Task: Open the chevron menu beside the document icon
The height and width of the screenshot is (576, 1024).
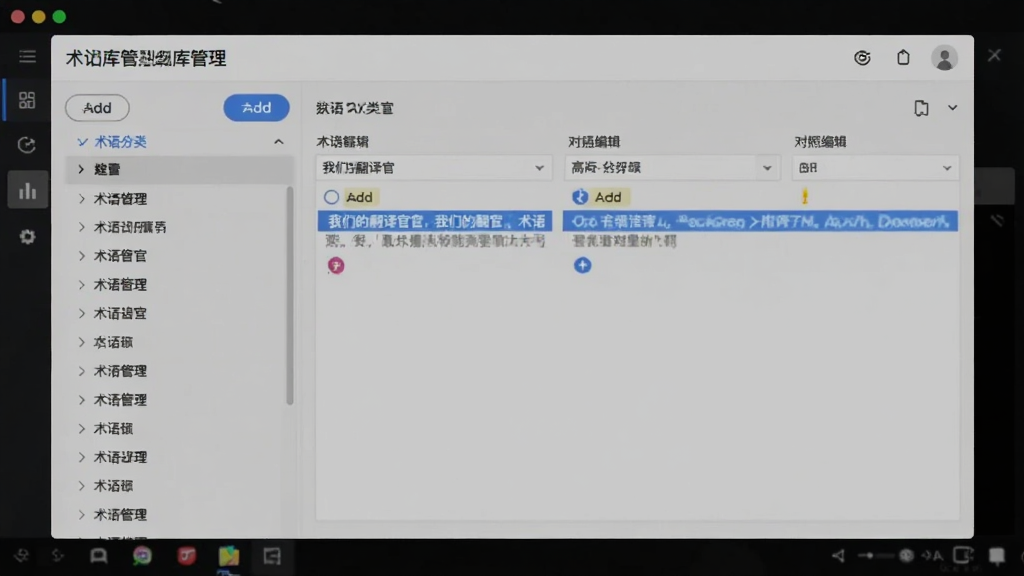Action: [953, 108]
